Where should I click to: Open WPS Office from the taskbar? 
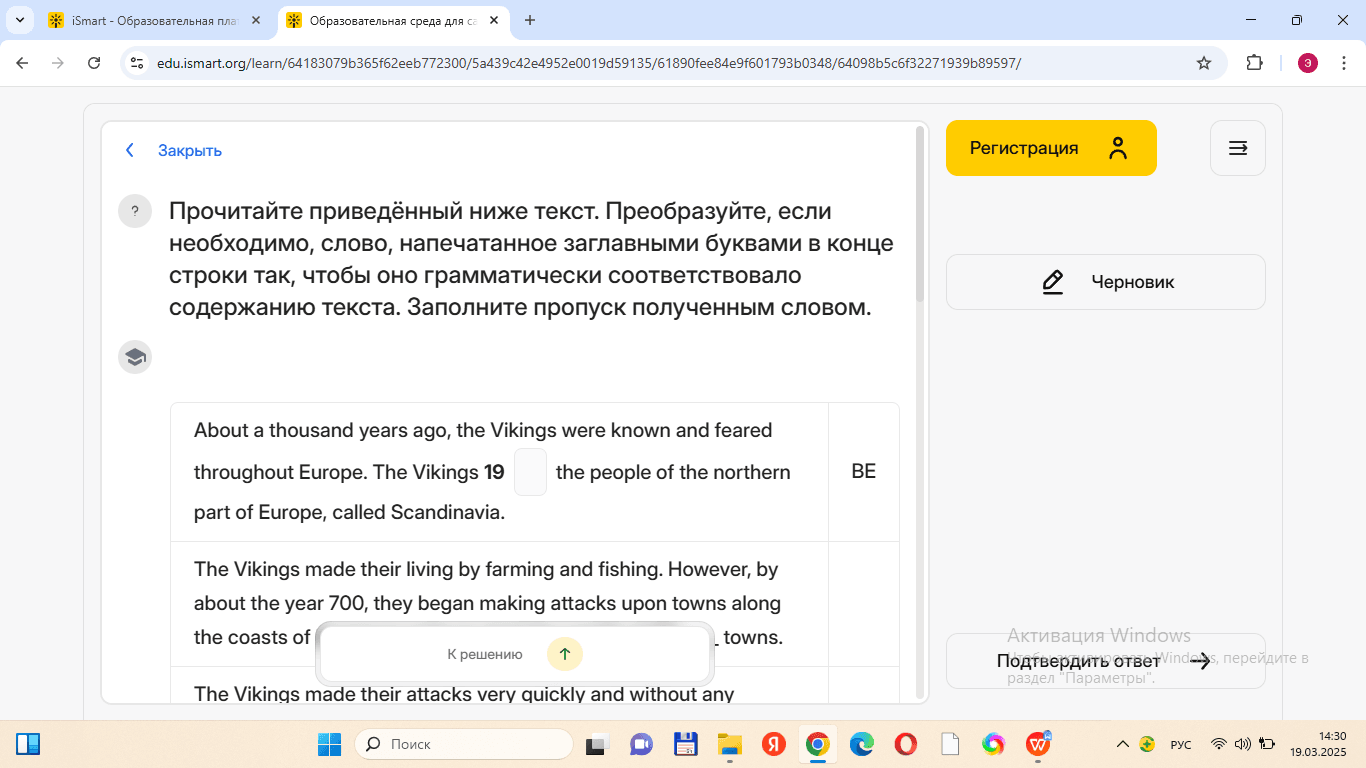coord(1038,744)
